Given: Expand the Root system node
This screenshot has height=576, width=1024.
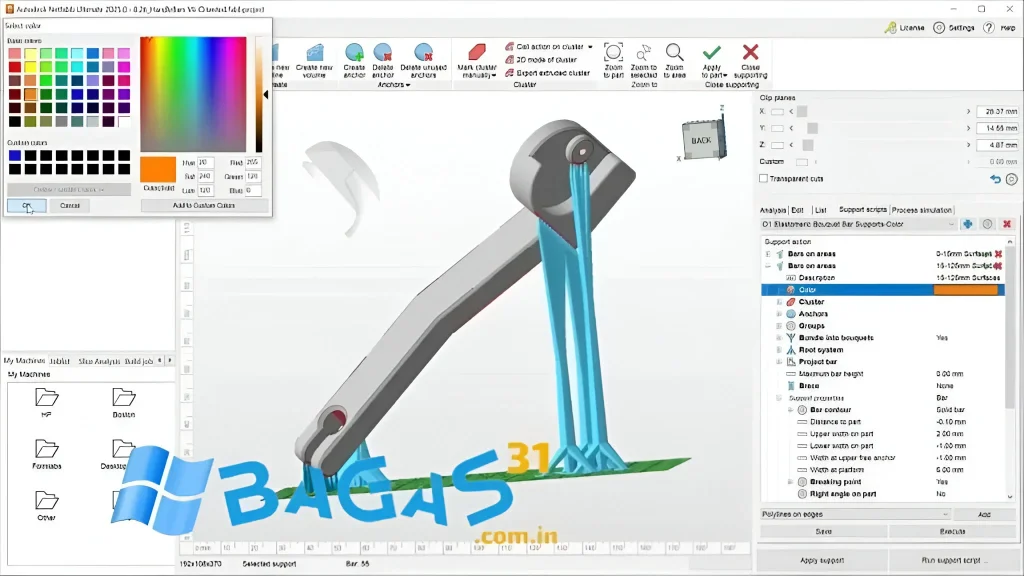Looking at the screenshot, I should pos(779,350).
